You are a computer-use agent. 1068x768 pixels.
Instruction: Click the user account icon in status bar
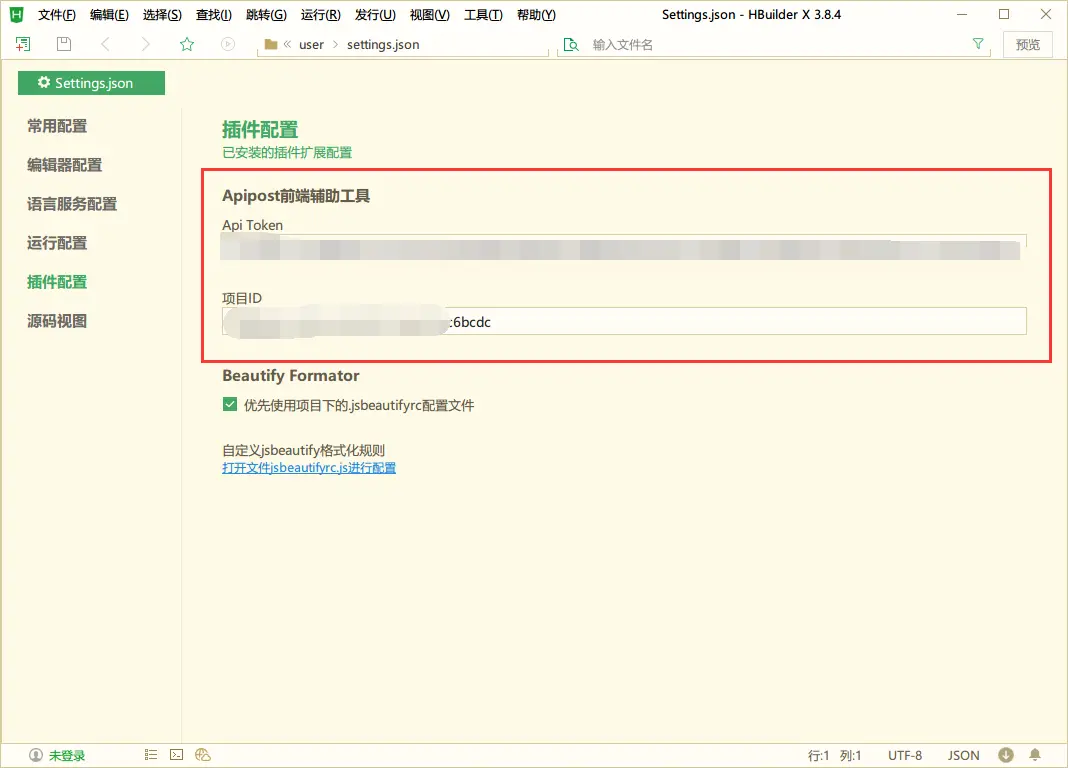pyautogui.click(x=35, y=755)
